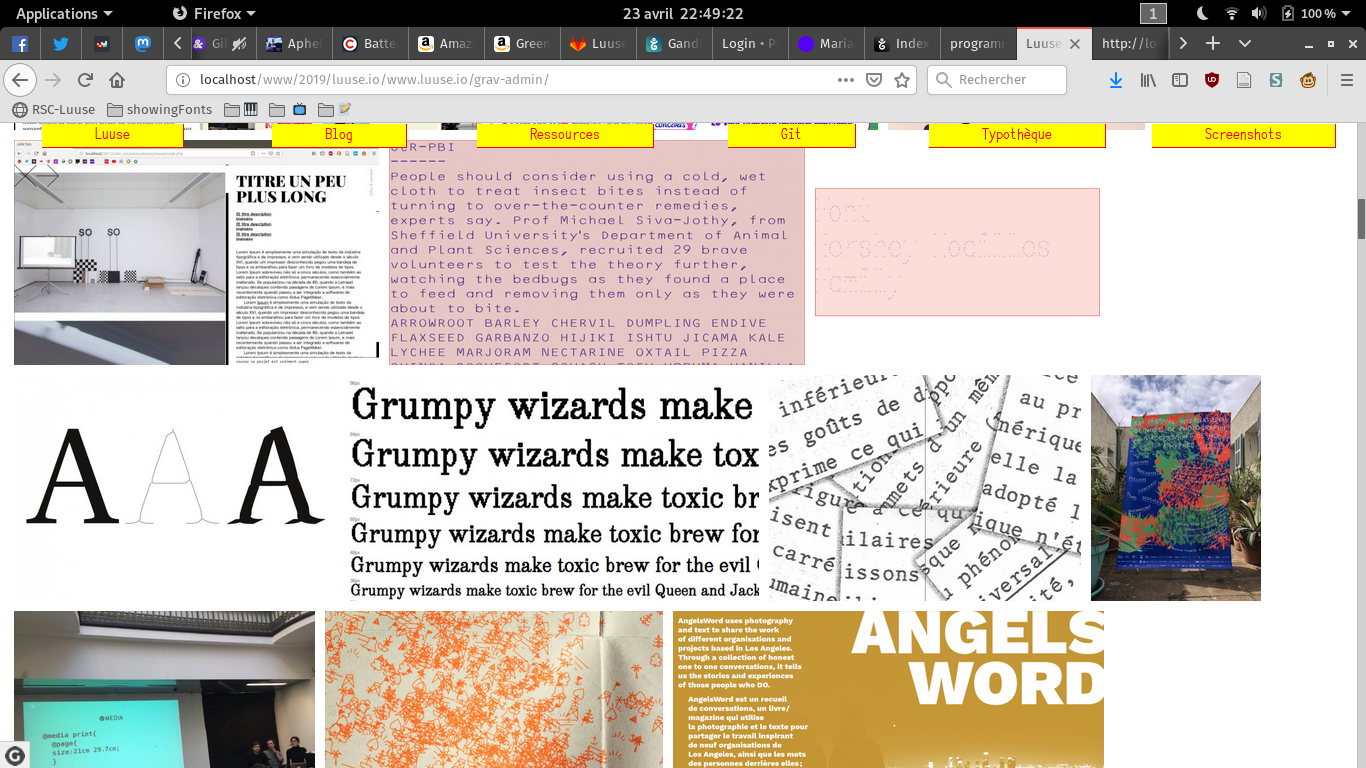Expand the list all tabs chevron
Viewport: 1366px width, 768px height.
tap(1245, 43)
